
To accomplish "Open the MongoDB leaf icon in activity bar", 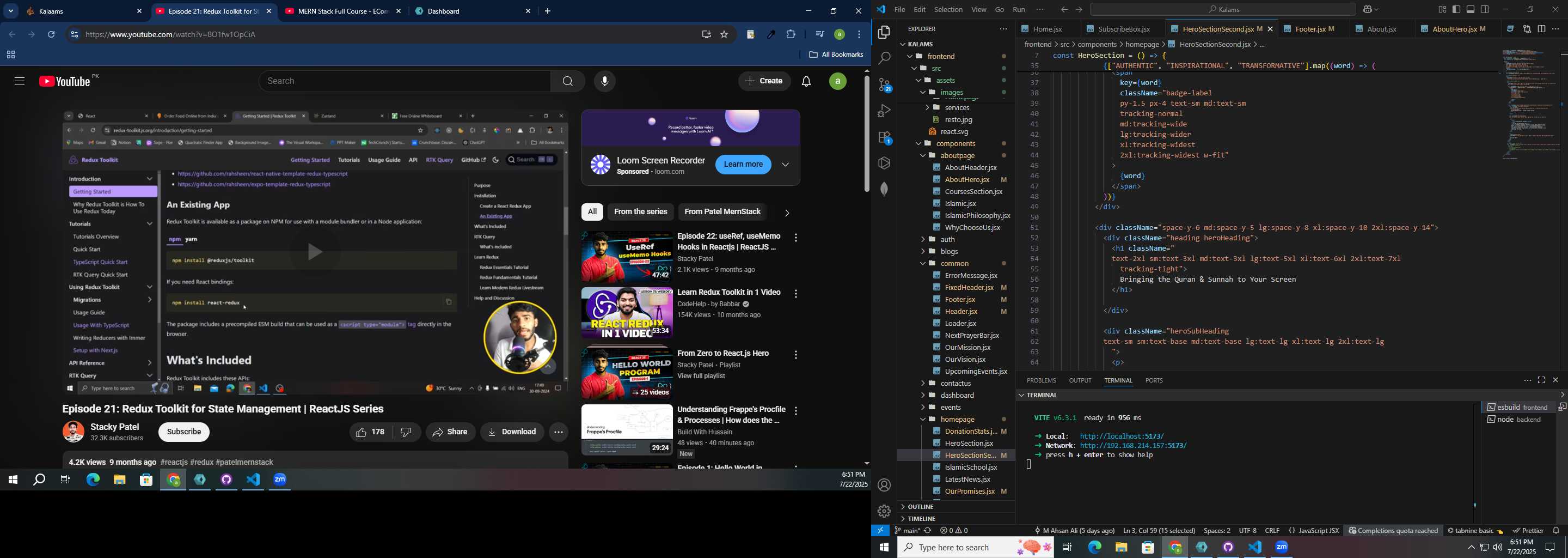I will click(884, 189).
